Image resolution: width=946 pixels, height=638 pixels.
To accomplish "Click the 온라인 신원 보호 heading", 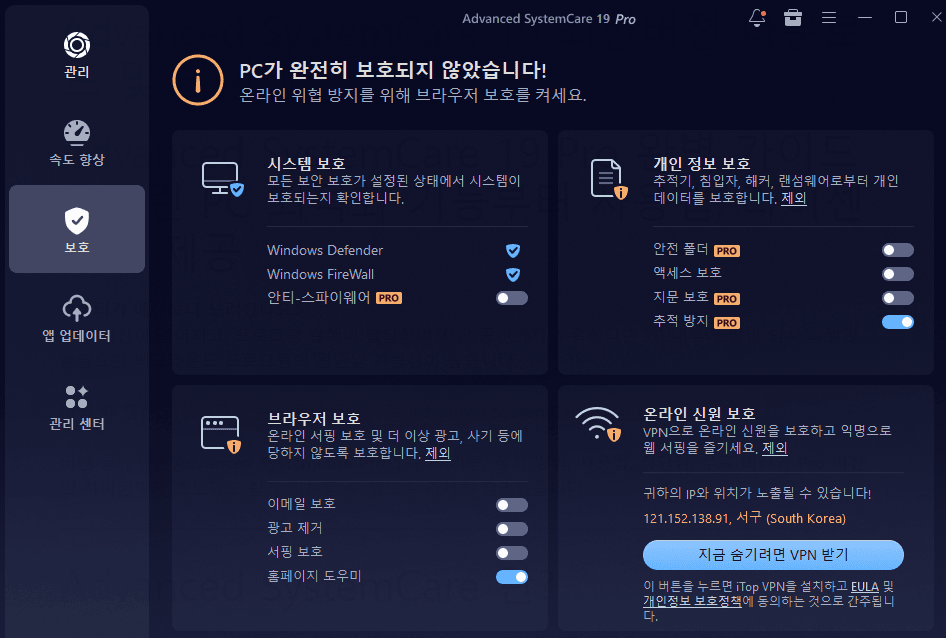I will point(699,413).
